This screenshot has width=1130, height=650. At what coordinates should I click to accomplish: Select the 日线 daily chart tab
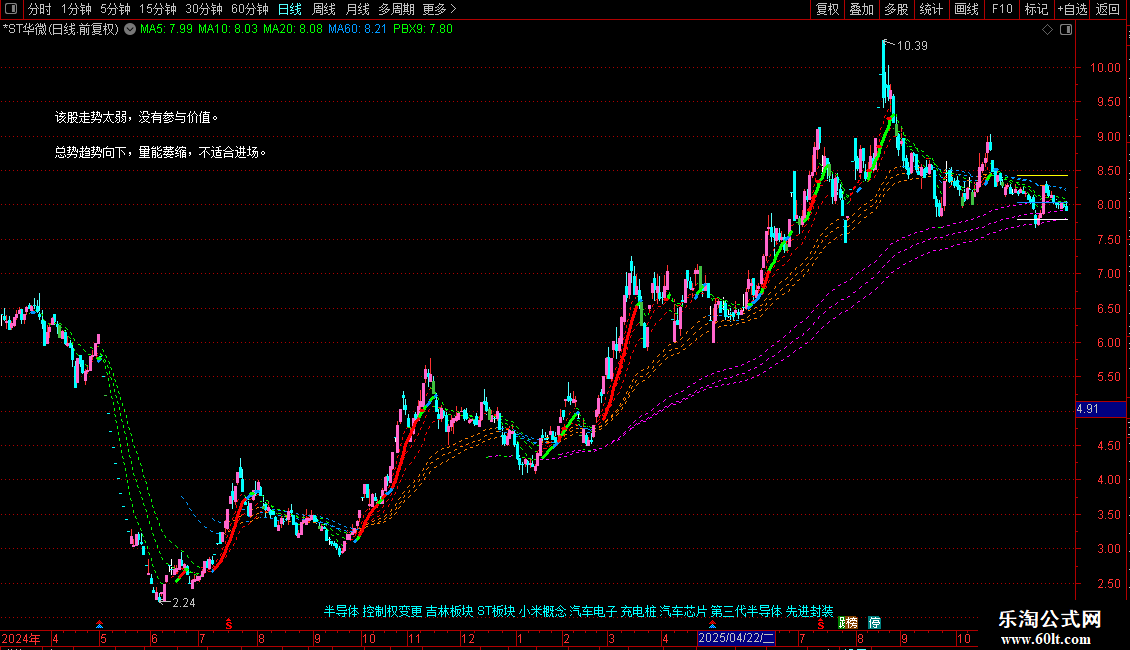click(290, 9)
